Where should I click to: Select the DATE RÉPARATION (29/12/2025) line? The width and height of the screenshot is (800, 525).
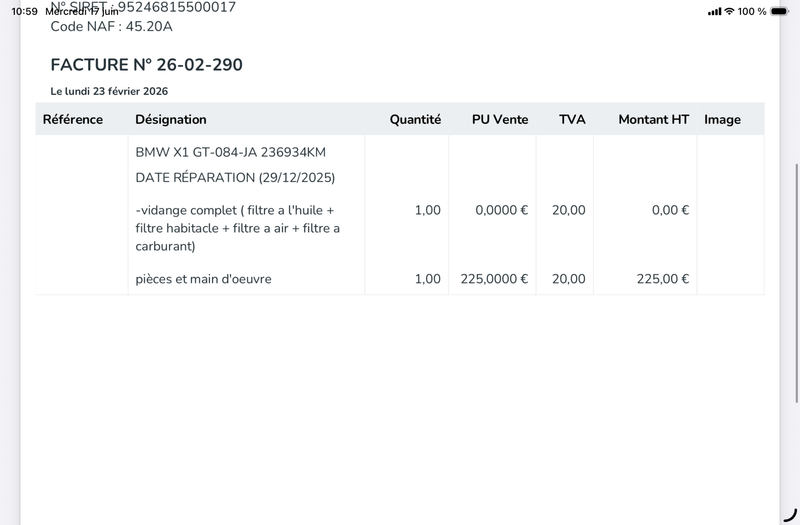[x=235, y=178]
